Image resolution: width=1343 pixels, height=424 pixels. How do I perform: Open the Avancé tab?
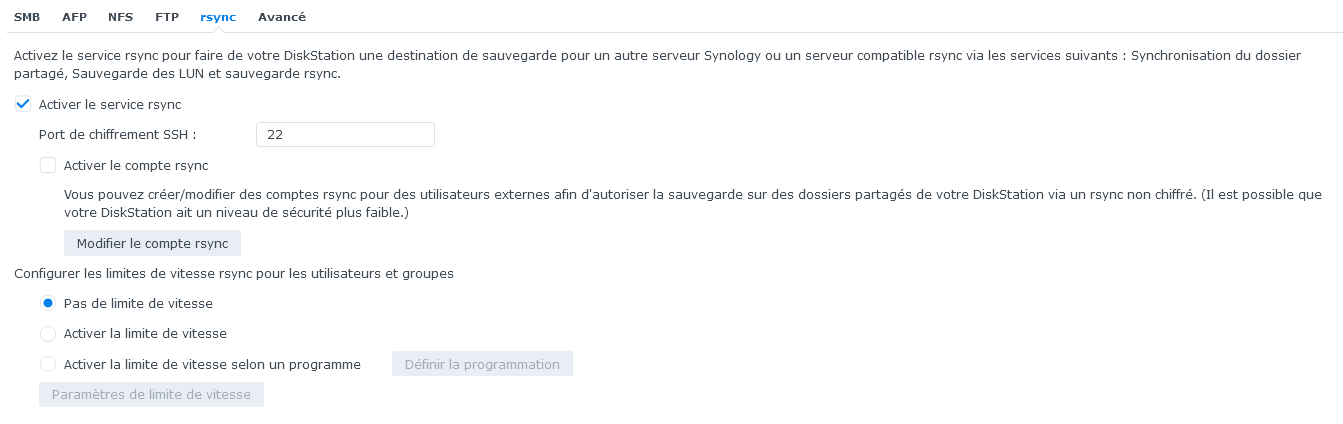[x=282, y=17]
